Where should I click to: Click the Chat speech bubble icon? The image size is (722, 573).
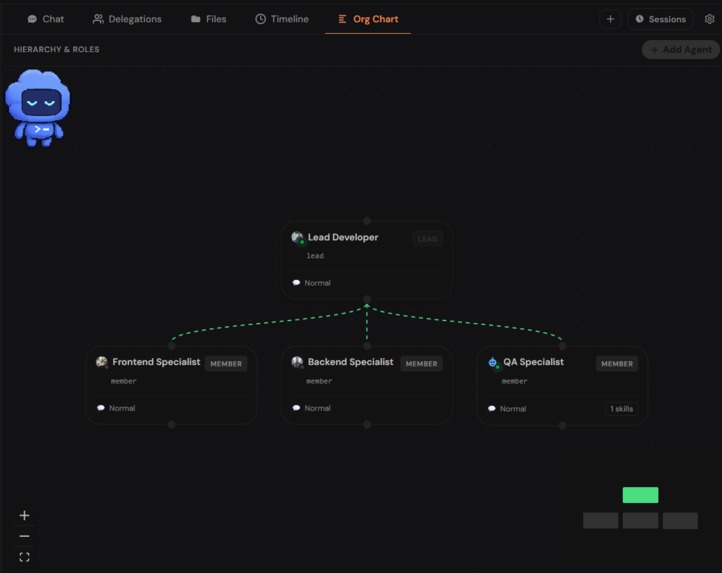click(32, 19)
